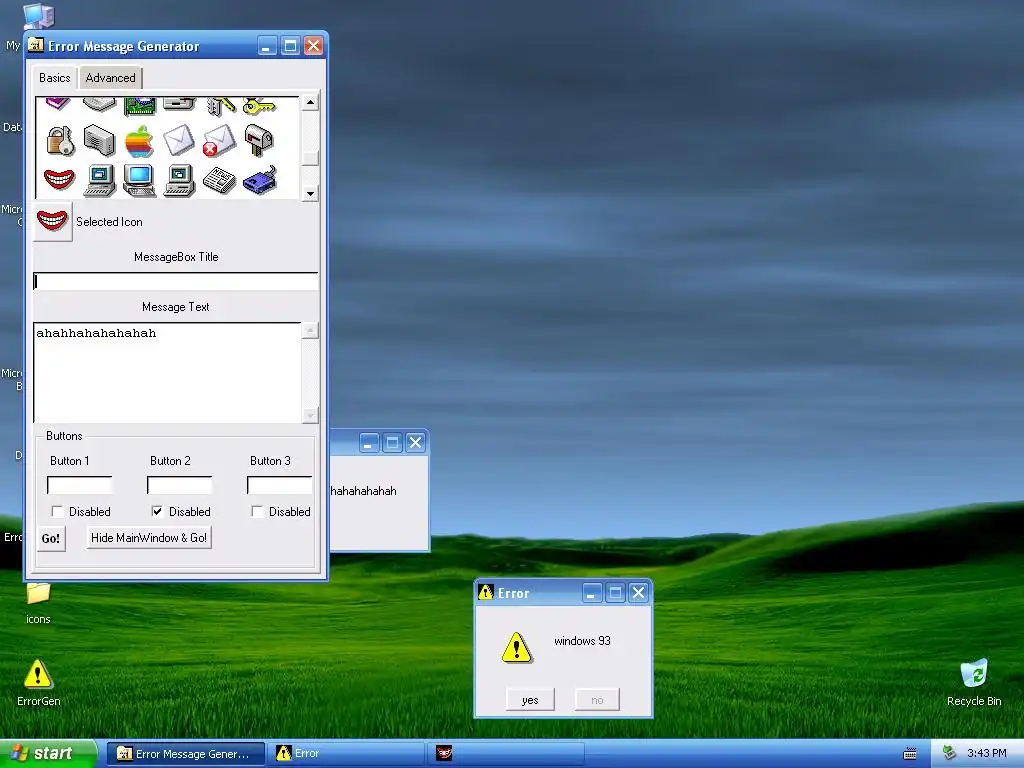Click the icon list scroll up arrow

(x=310, y=103)
